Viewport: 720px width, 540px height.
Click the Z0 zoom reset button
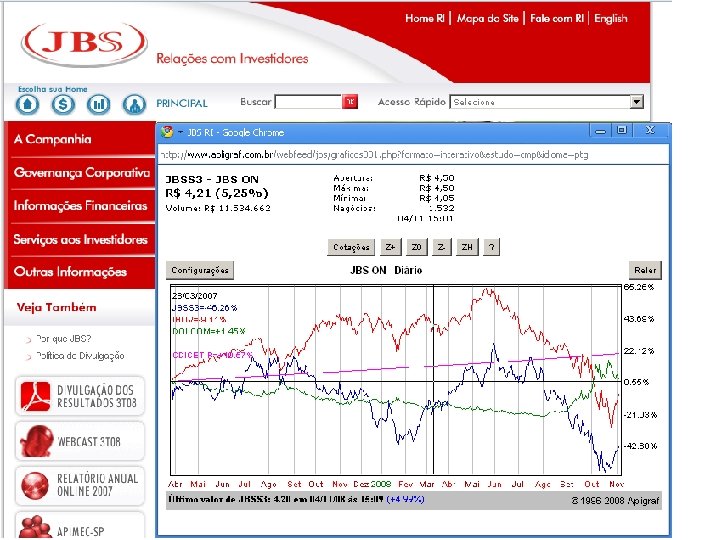point(416,247)
